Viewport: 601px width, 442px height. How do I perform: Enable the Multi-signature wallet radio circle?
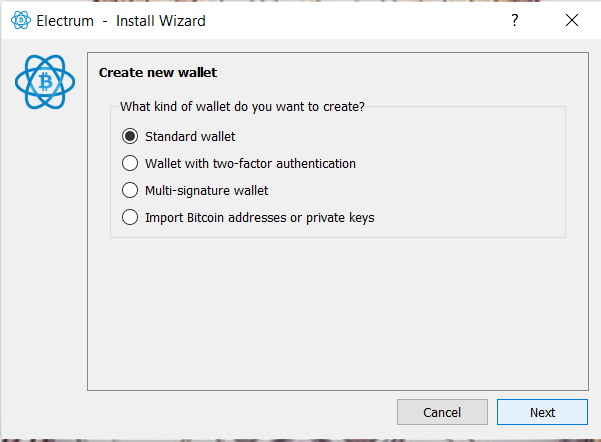(130, 190)
